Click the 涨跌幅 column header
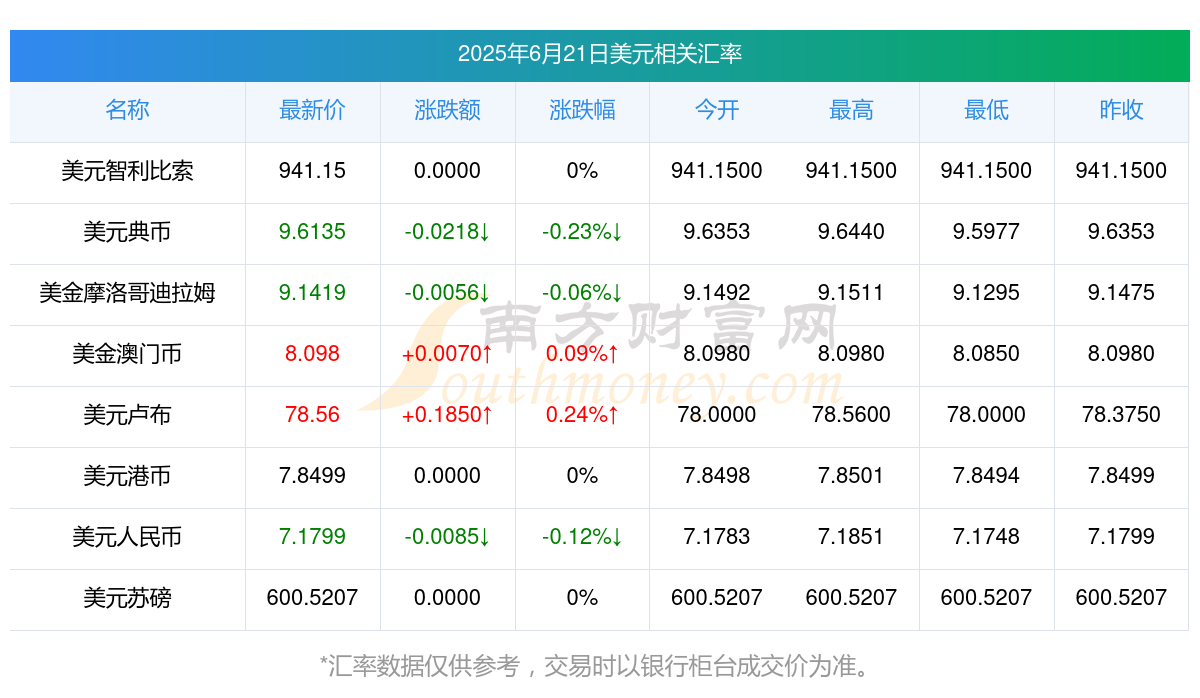The image size is (1200, 698). point(582,111)
